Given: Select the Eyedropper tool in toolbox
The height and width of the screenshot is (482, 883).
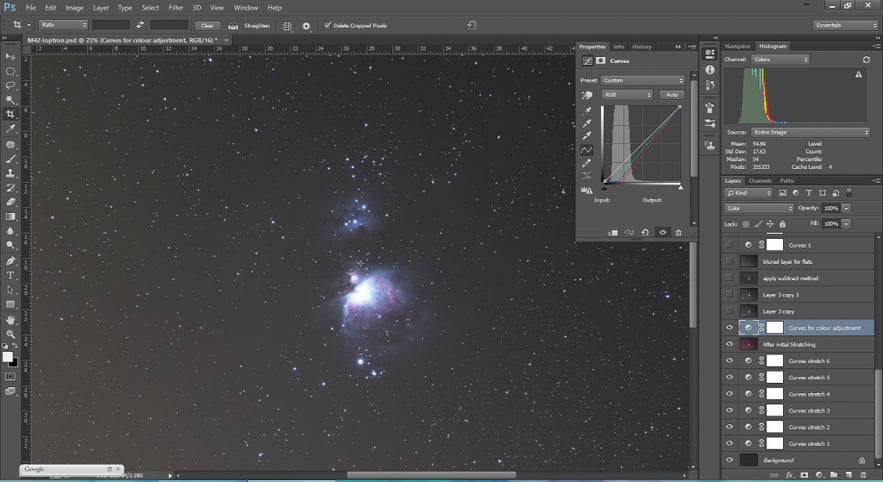Looking at the screenshot, I should pyautogui.click(x=10, y=129).
